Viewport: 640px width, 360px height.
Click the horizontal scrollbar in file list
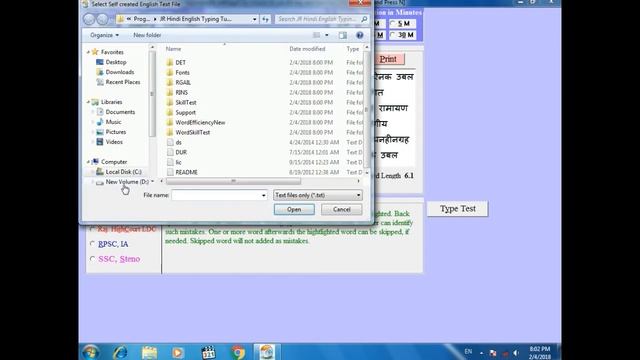[233, 181]
